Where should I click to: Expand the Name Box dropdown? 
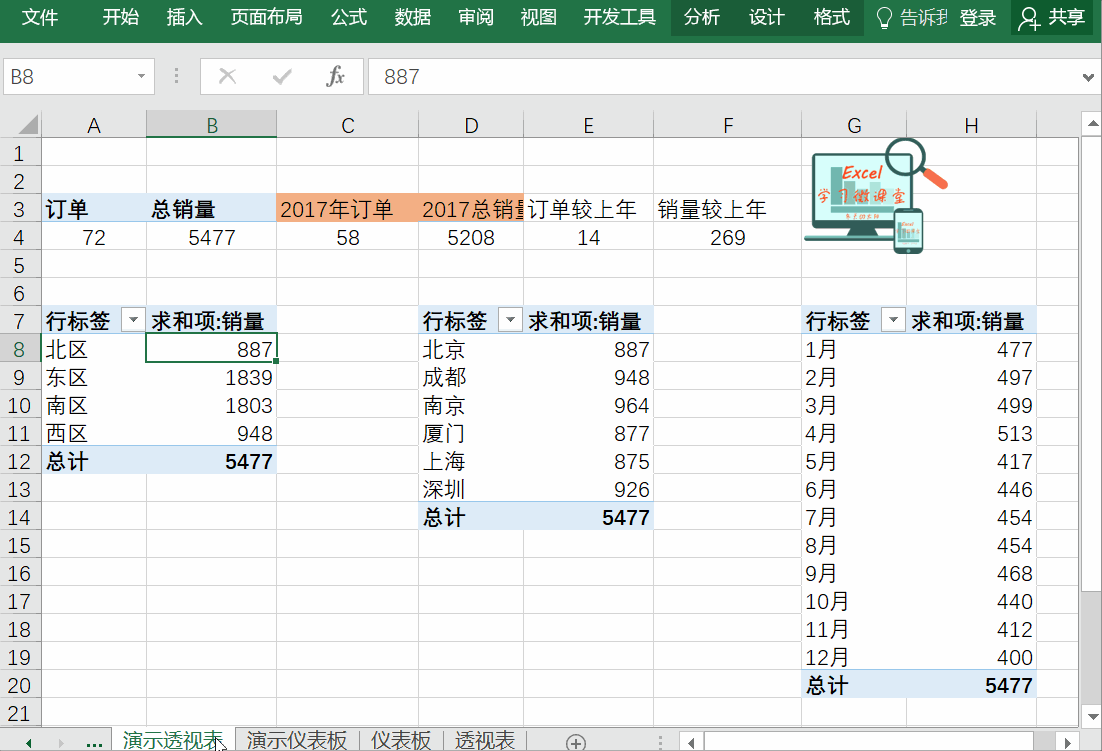[140, 77]
